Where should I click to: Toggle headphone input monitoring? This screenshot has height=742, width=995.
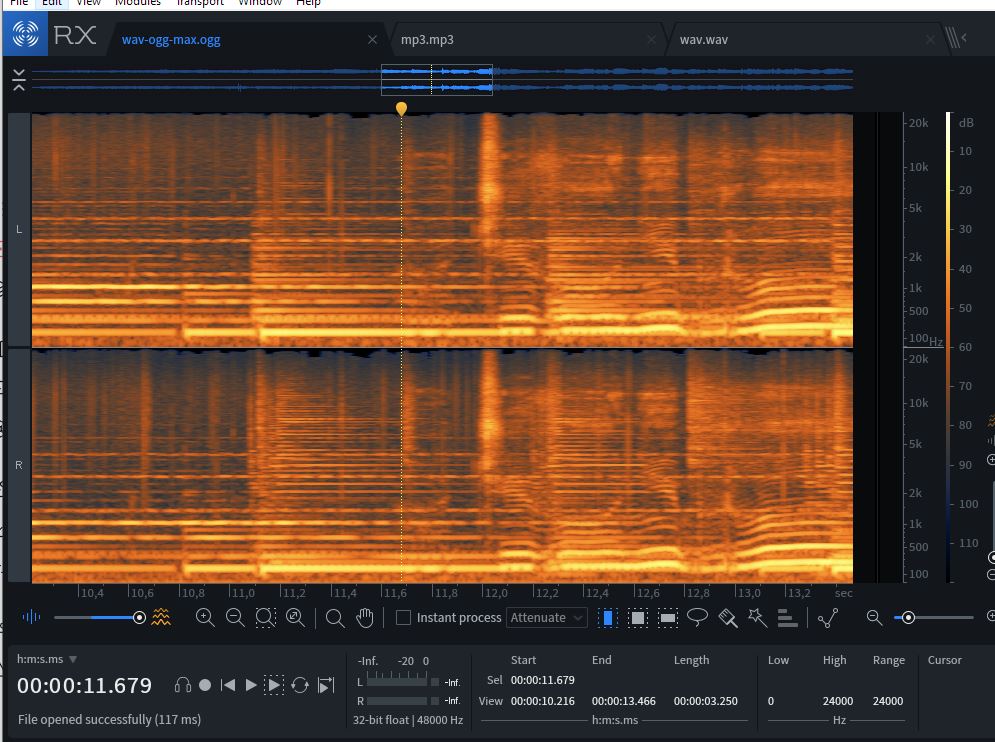(x=182, y=685)
